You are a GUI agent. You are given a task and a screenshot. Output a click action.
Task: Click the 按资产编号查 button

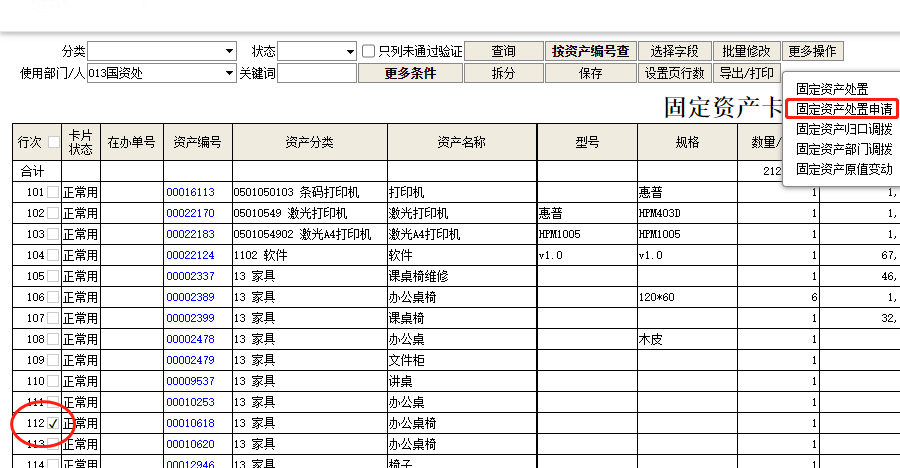tap(590, 51)
